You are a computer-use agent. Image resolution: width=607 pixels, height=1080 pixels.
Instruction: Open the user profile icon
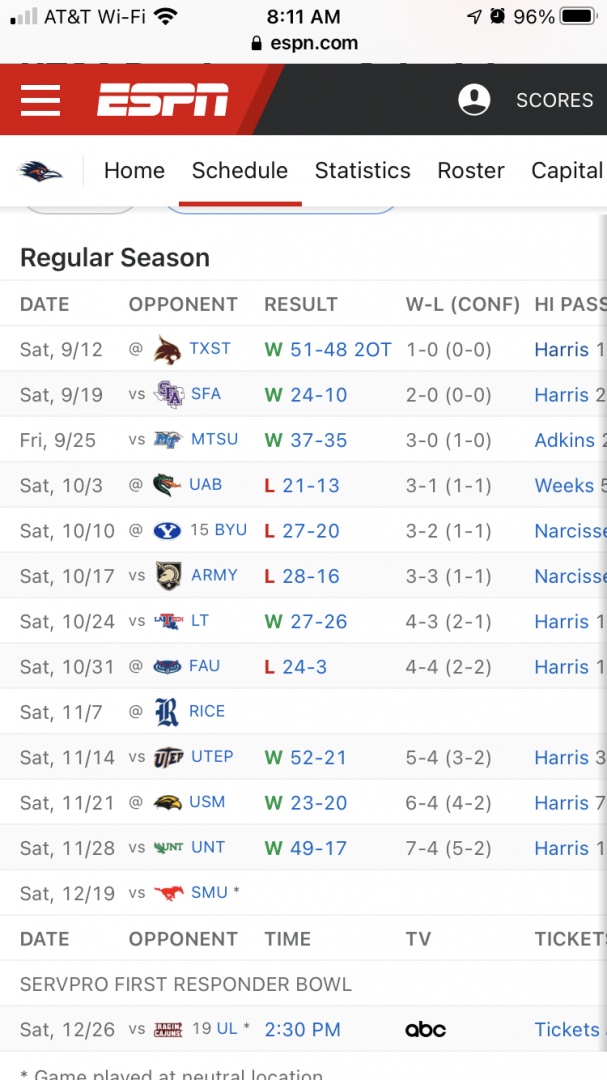tap(474, 100)
